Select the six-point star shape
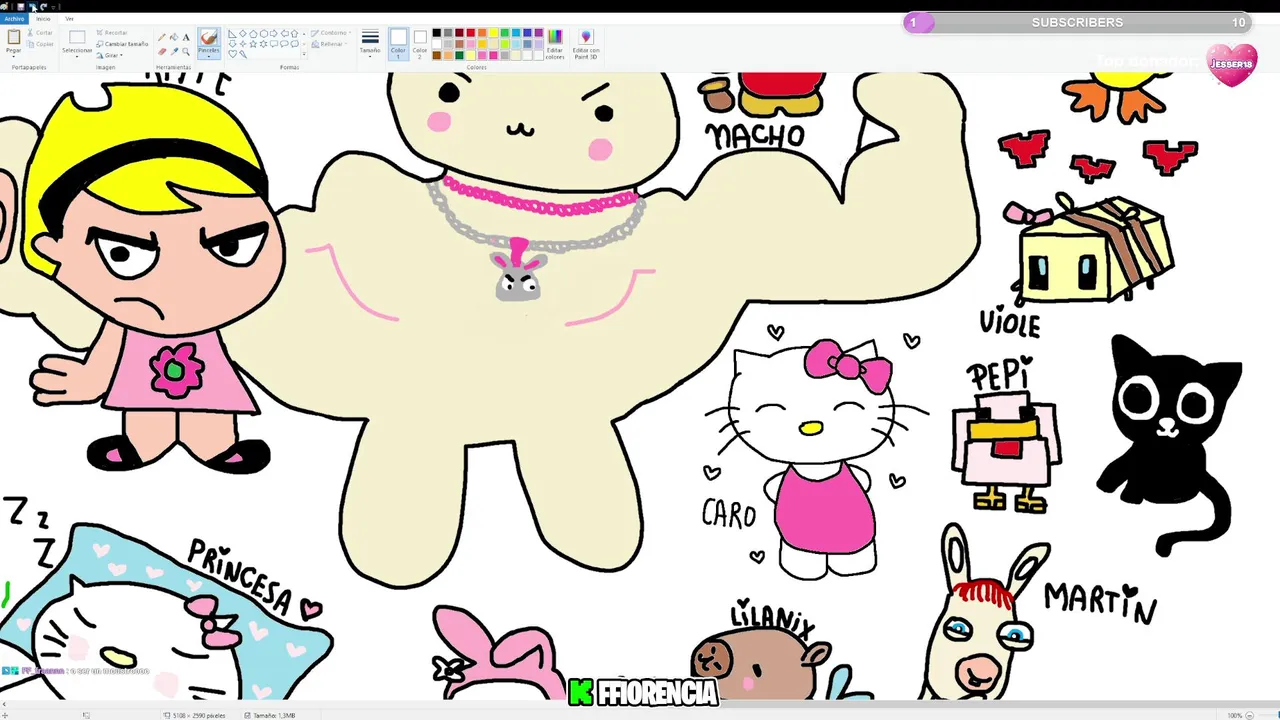The image size is (1280, 720). coord(264,44)
